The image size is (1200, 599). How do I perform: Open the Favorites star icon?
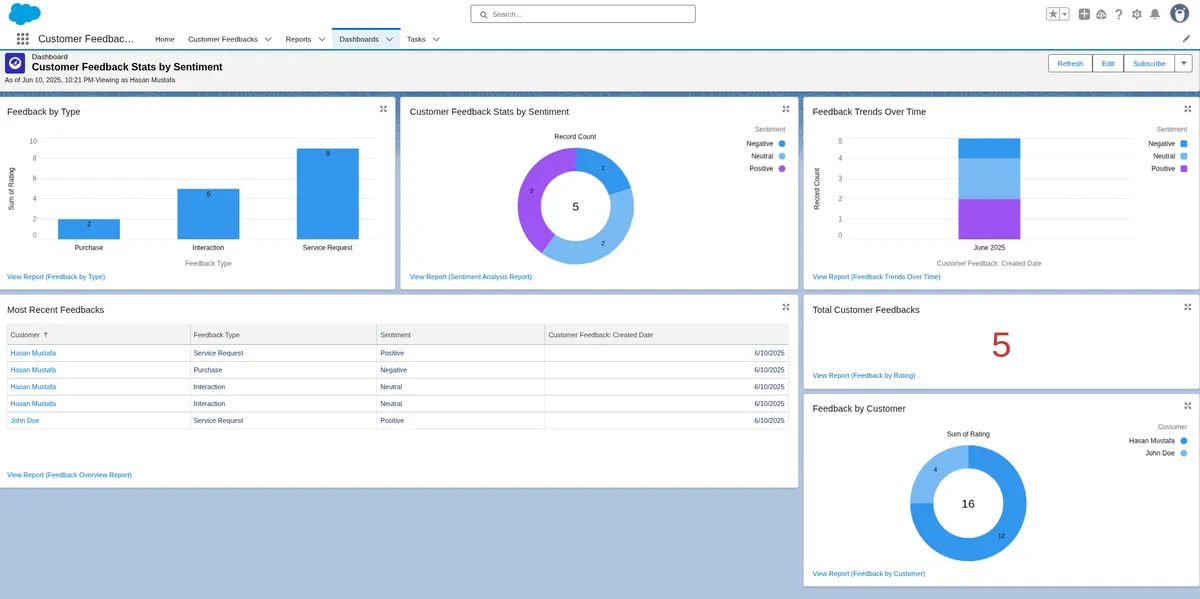pos(1053,14)
